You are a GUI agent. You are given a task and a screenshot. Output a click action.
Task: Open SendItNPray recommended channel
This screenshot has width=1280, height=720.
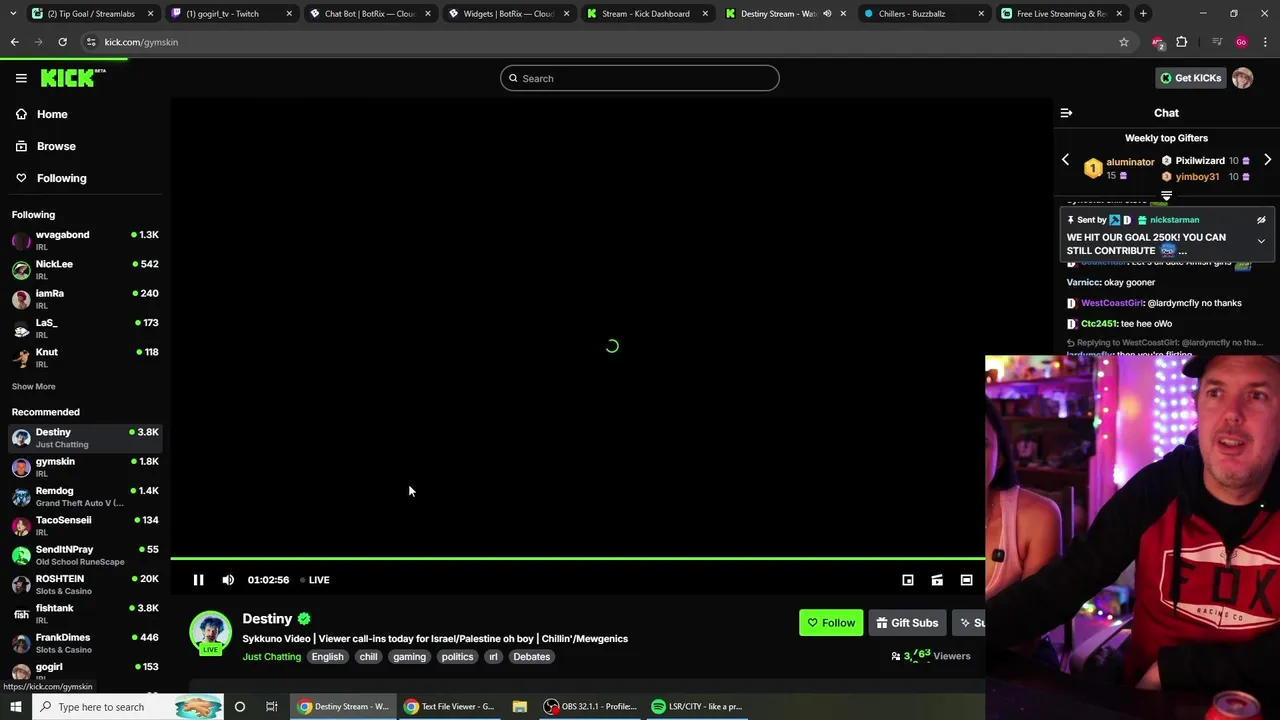click(x=85, y=555)
